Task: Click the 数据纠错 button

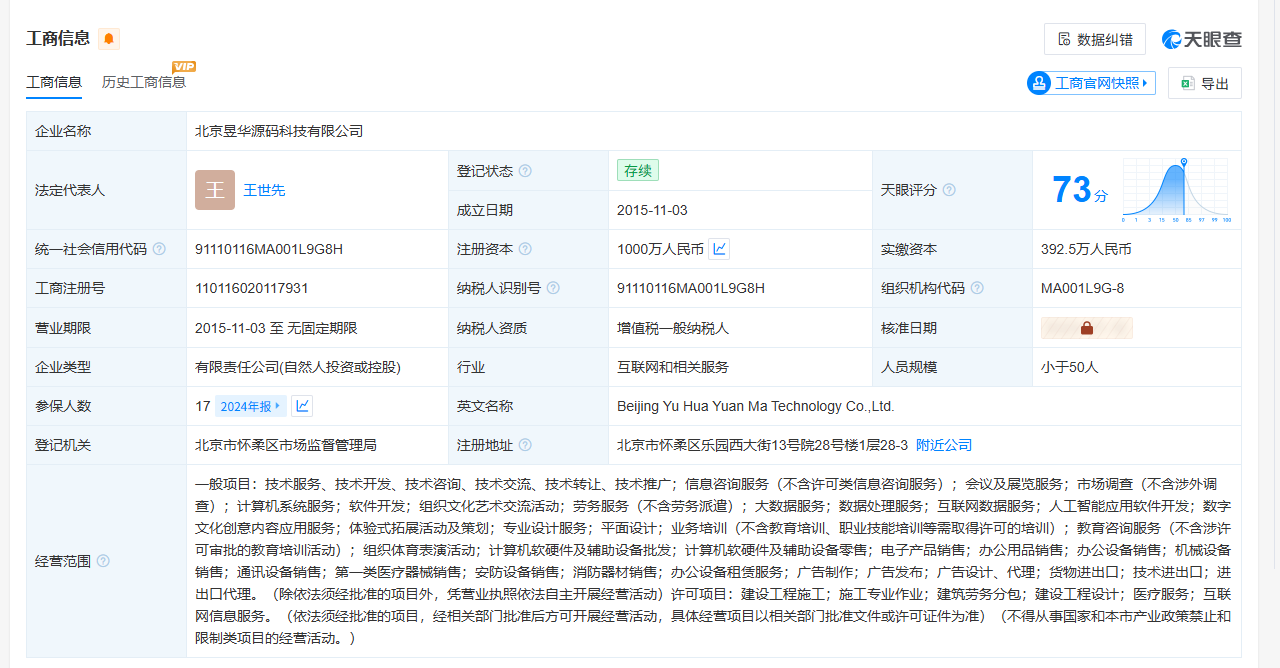Action: (1094, 39)
